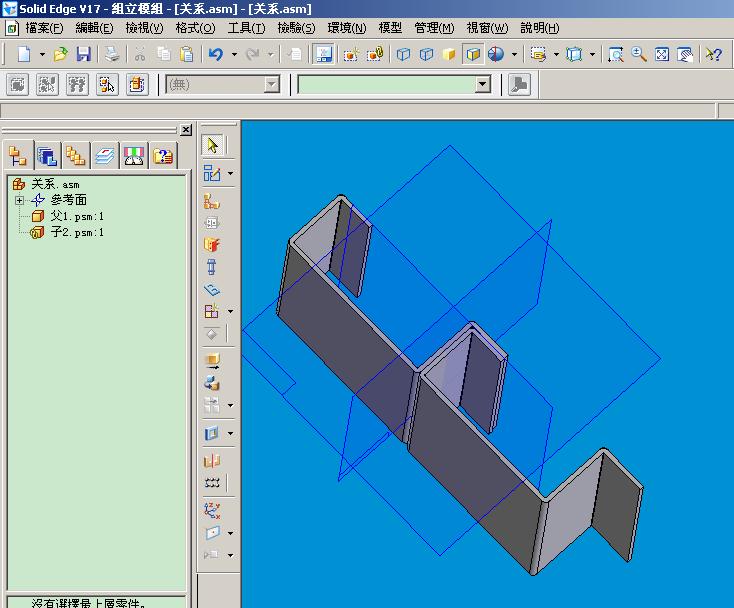
Task: Select the Pan hand tool
Action: 685,54
